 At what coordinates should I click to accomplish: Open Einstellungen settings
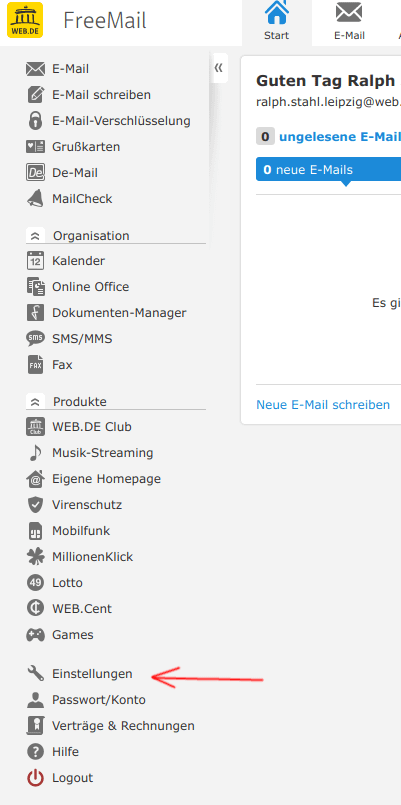click(92, 674)
